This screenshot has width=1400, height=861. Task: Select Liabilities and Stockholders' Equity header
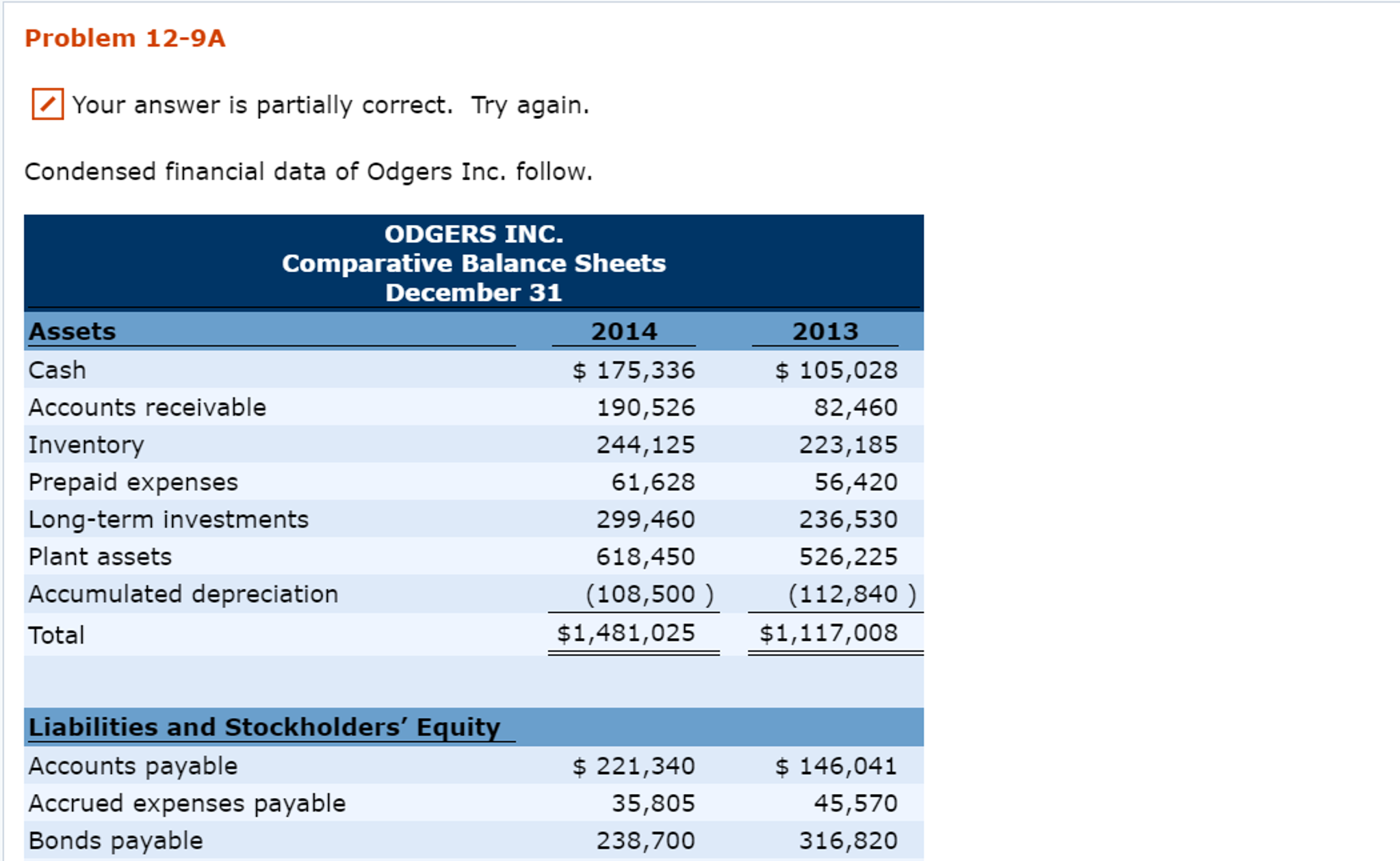click(x=264, y=728)
